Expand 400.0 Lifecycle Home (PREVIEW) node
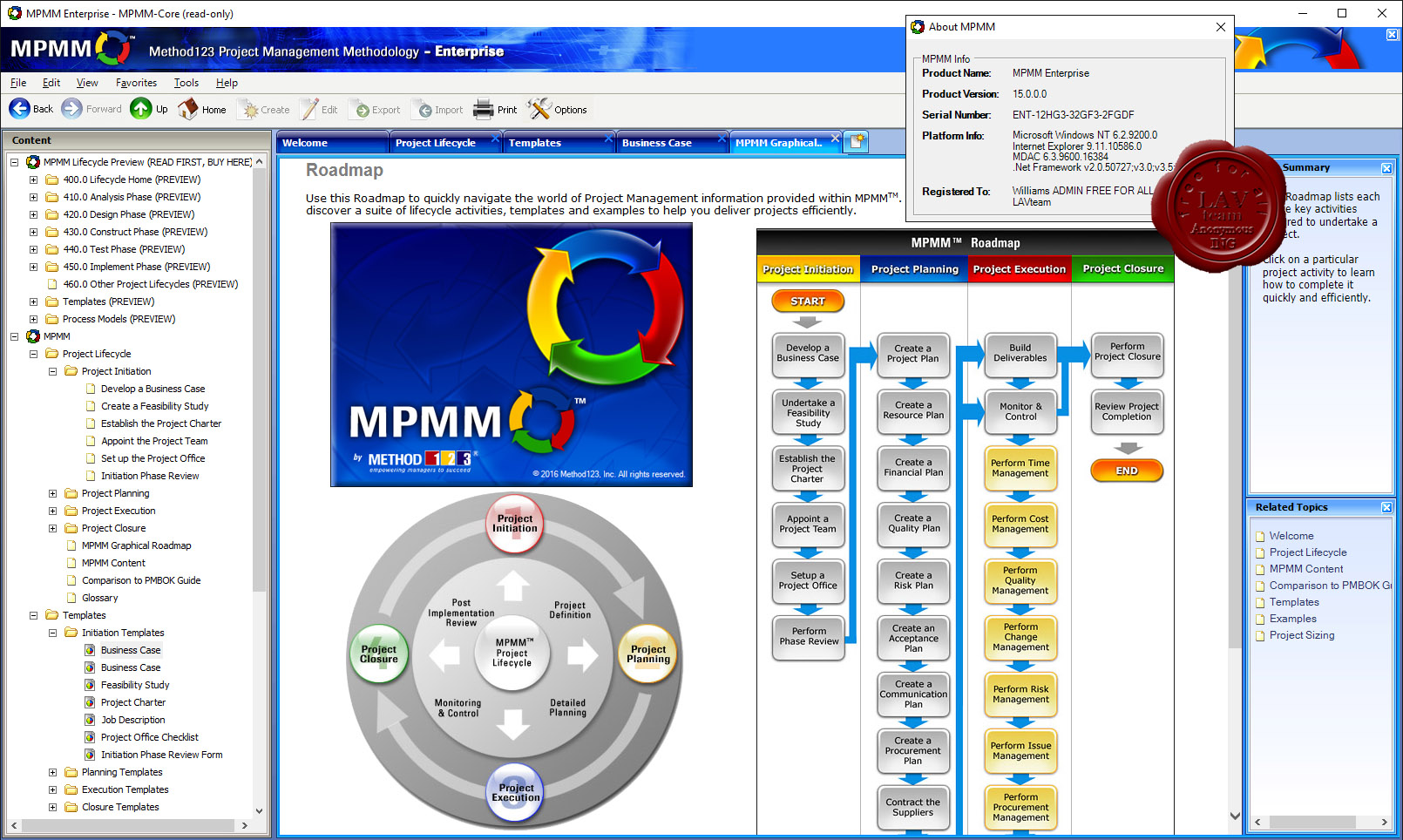The width and height of the screenshot is (1403, 840). 33,180
